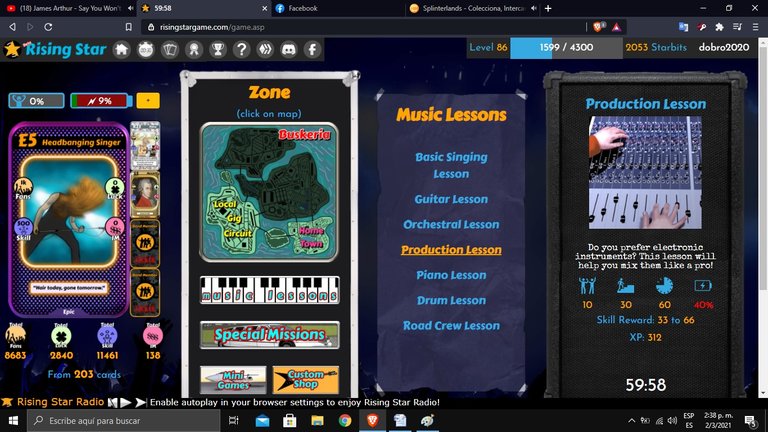768x432 pixels.
Task: Click the energy battery icon above 40%
Action: coord(703,286)
